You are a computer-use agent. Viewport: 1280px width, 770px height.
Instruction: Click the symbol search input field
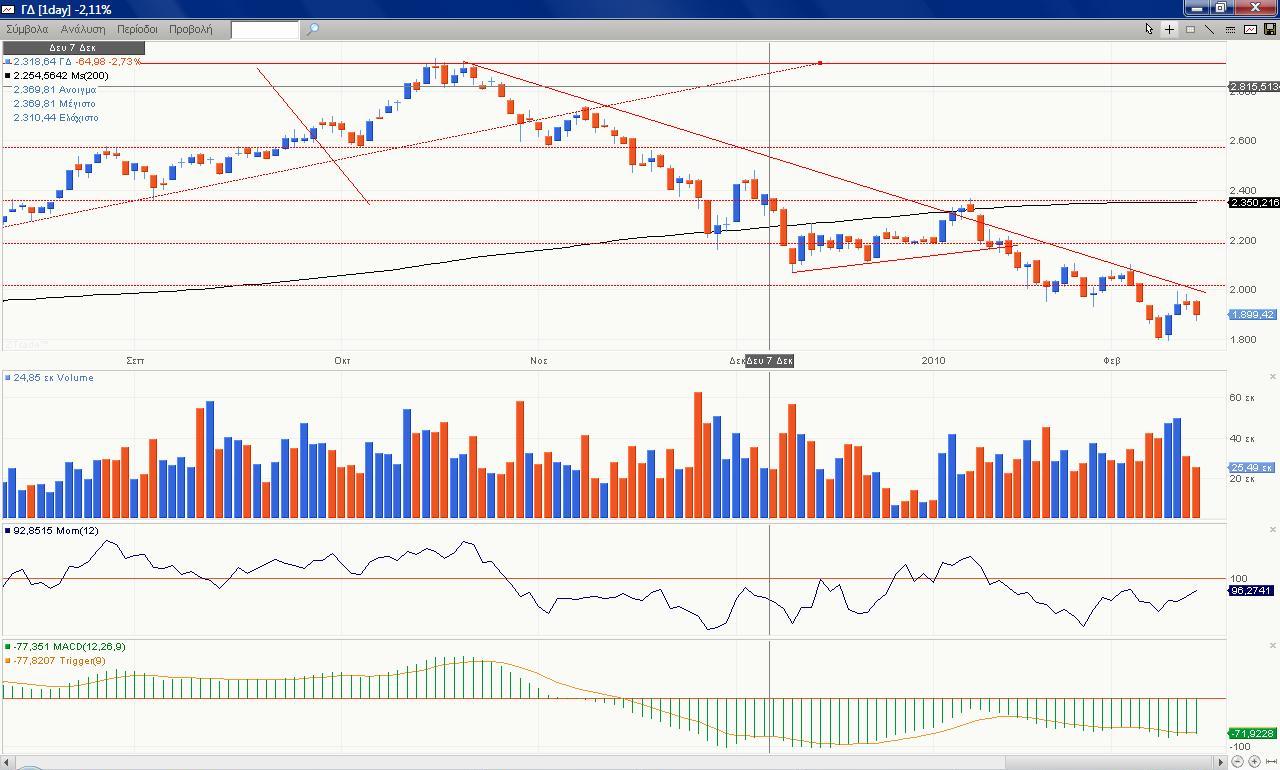264,29
